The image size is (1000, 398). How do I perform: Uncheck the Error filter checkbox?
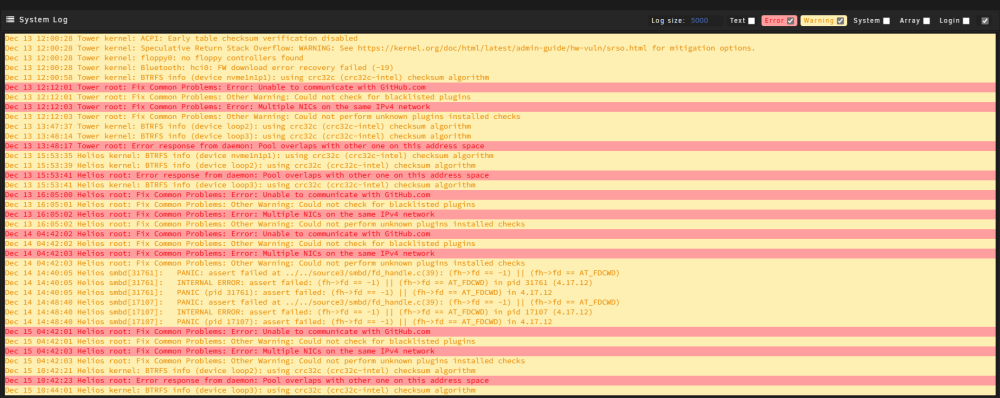[x=791, y=21]
